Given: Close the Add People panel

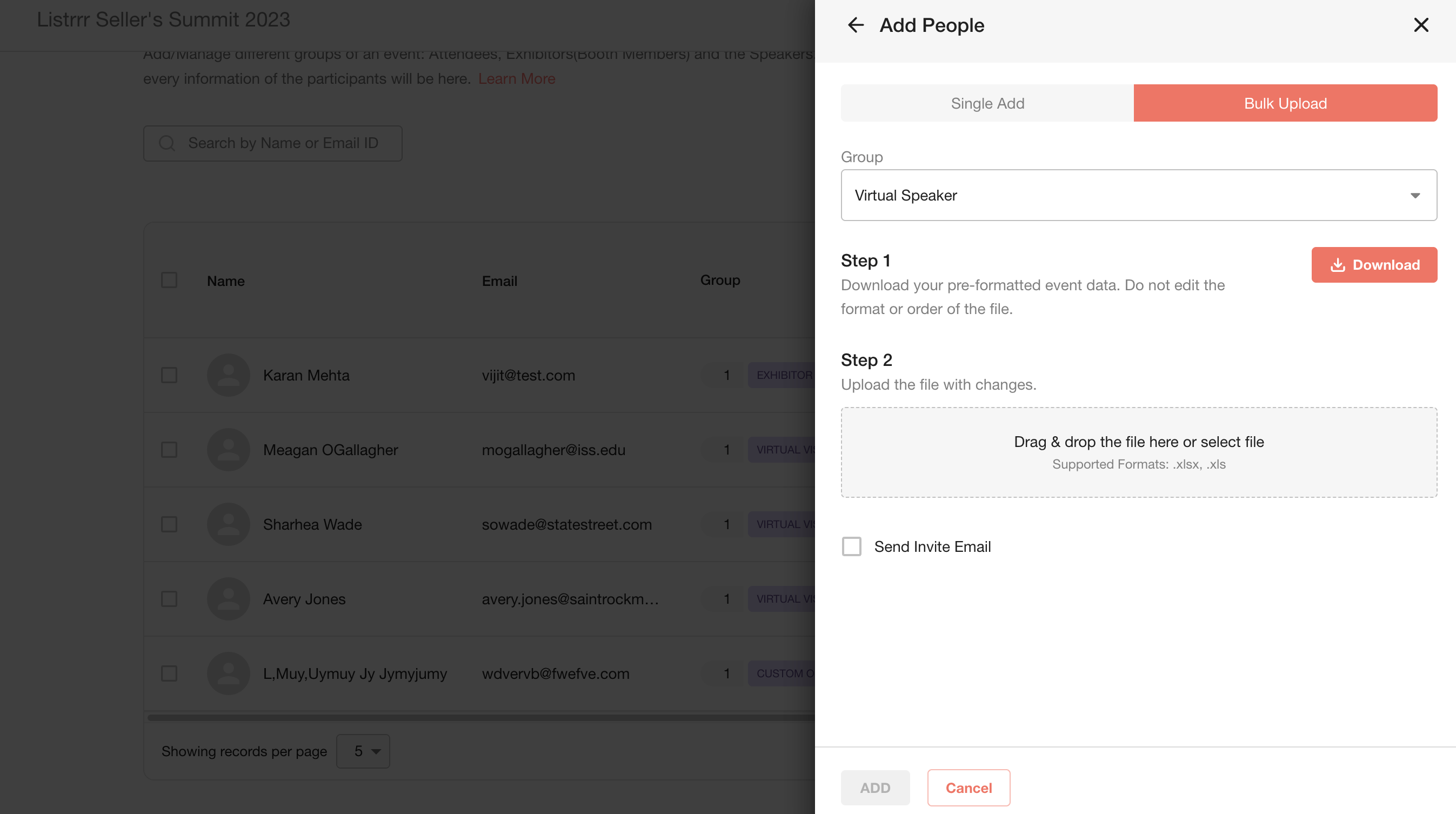Looking at the screenshot, I should pos(1421,25).
